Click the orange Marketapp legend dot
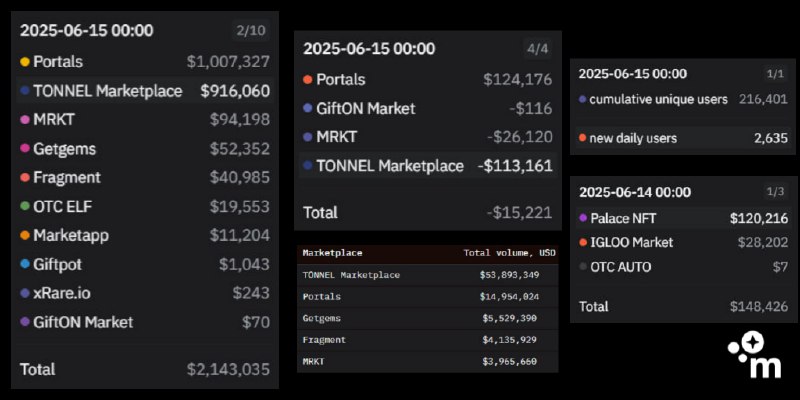Viewport: 800px width, 400px height. (25, 236)
